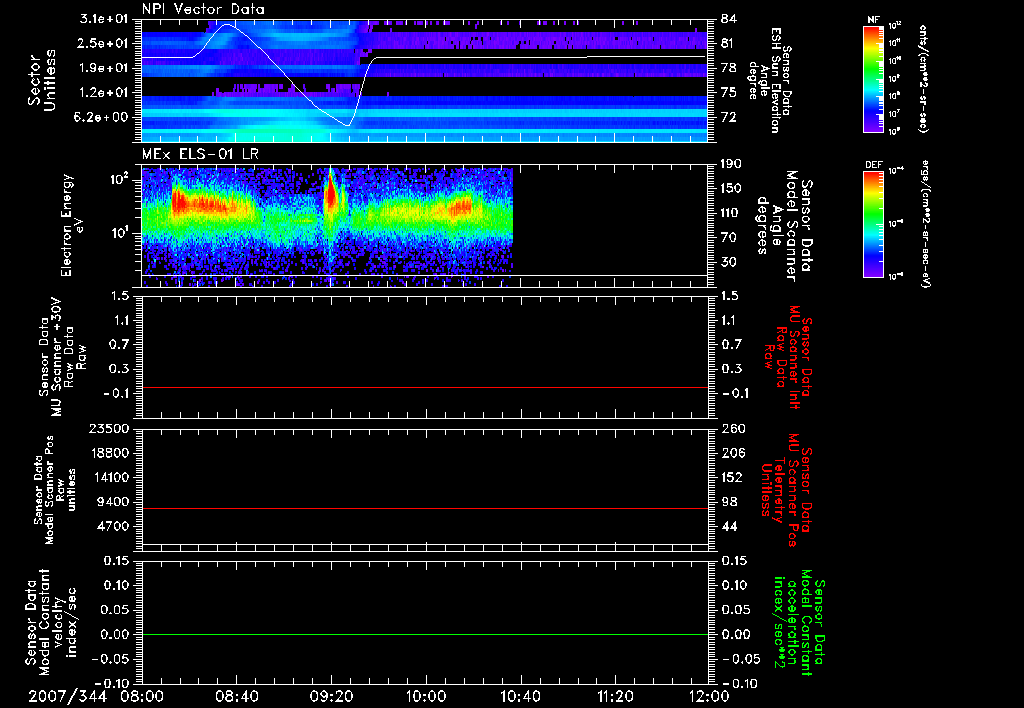Click the 09:20 time axis label
Image resolution: width=1024 pixels, height=708 pixels.
[331, 695]
